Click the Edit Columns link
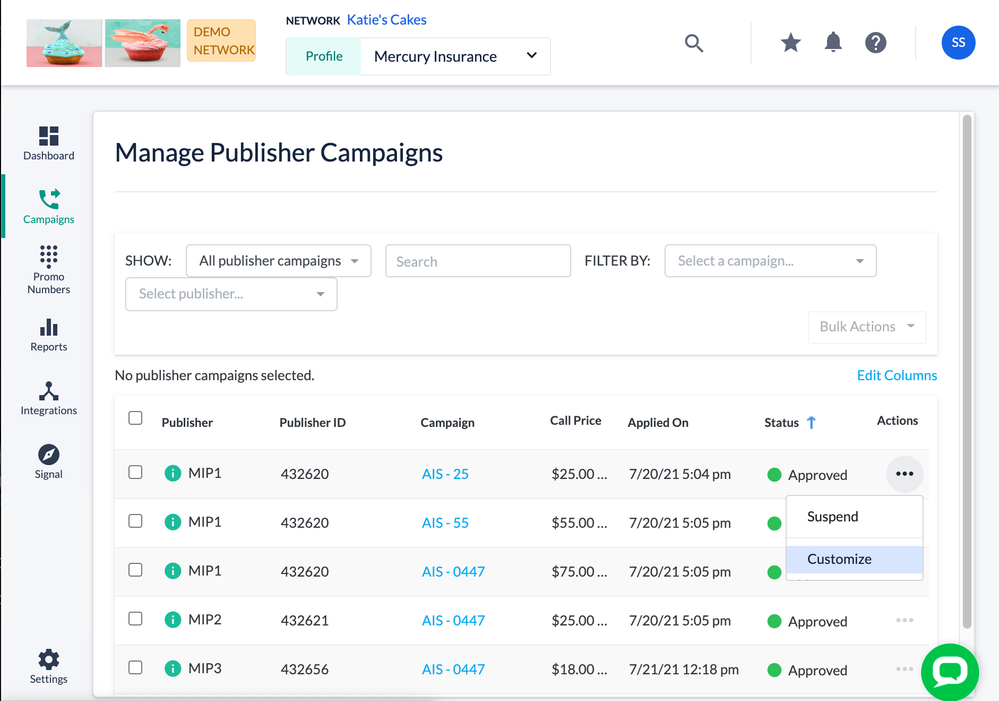This screenshot has height=701, width=999. [897, 375]
